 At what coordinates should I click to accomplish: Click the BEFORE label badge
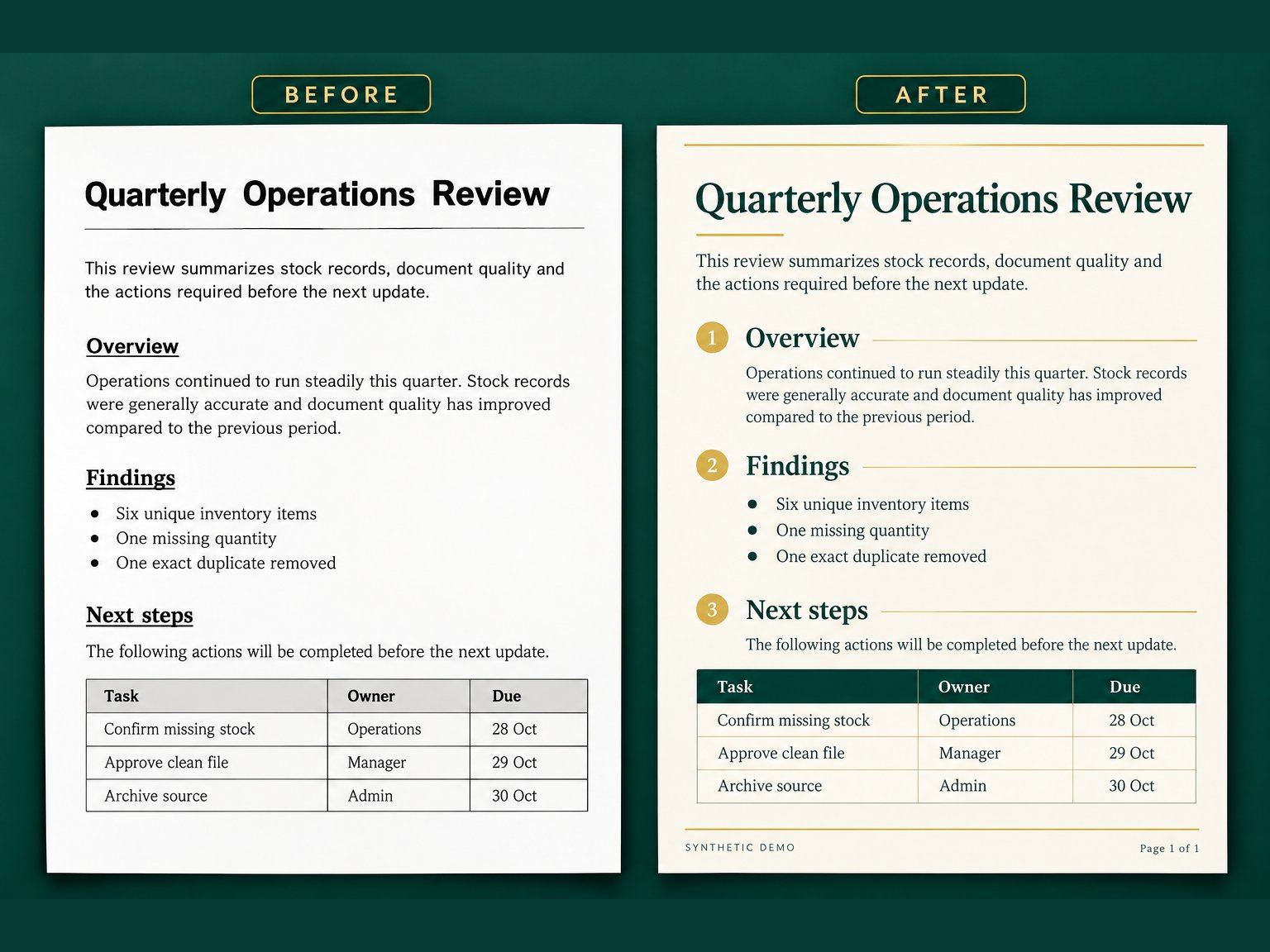(x=341, y=94)
